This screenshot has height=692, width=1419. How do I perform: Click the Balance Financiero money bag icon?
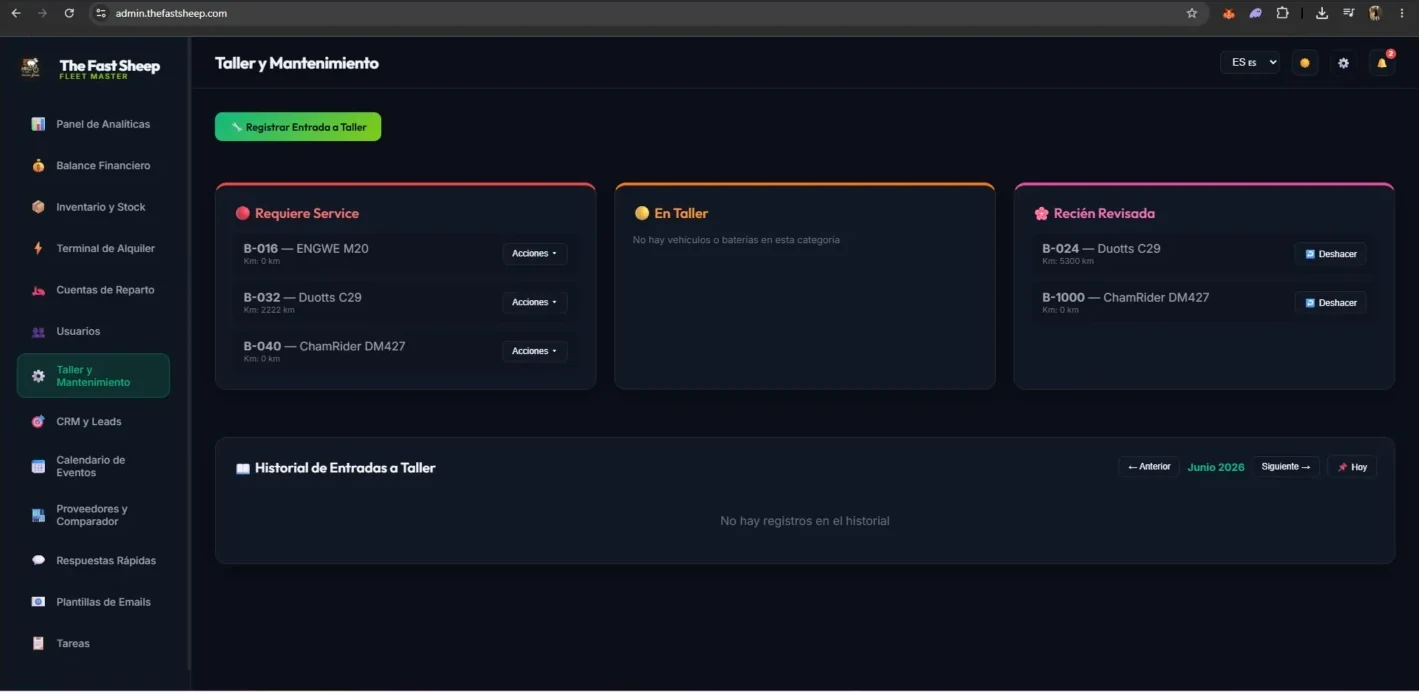point(38,166)
